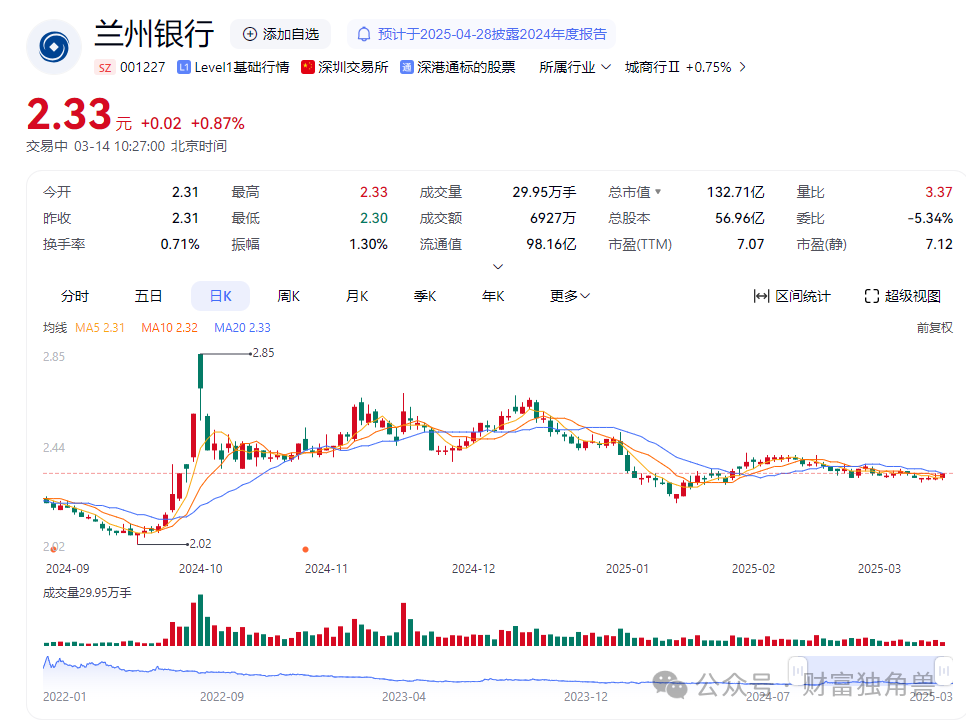Viewport: 966px width, 723px height.
Task: Toggle MA10 2.32 moving average
Action: coord(169,328)
